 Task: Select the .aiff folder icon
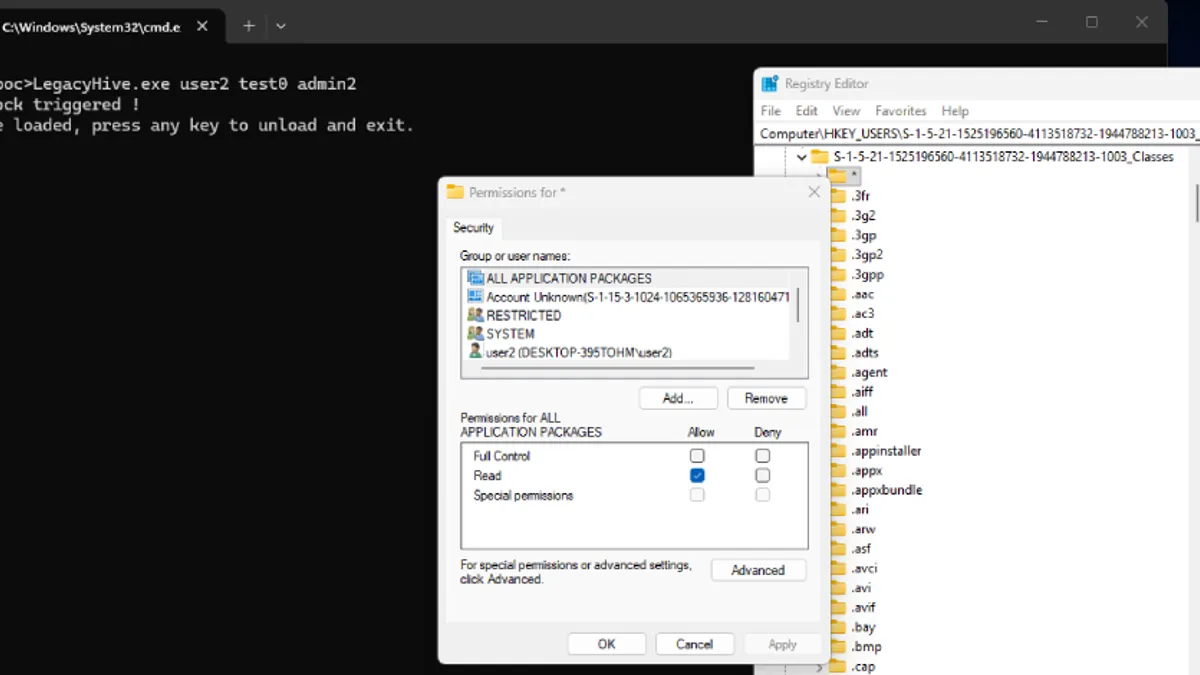point(839,392)
